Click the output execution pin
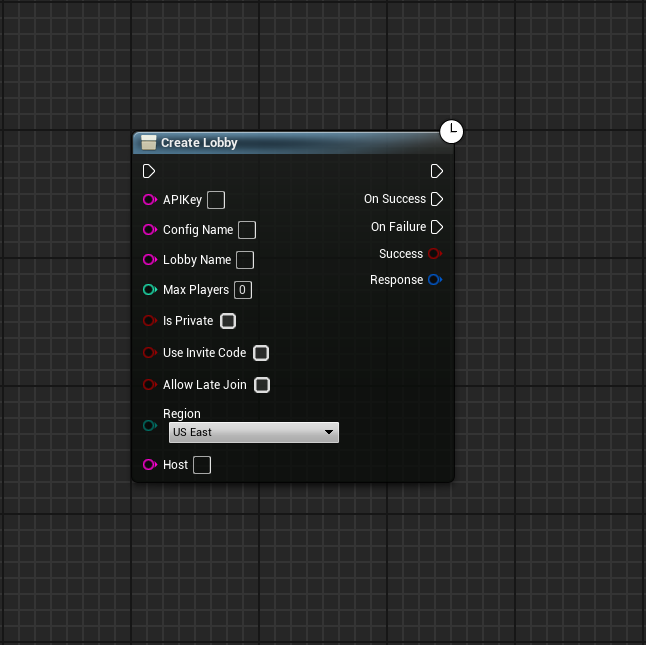Viewport: 646px width, 645px height. 437,171
